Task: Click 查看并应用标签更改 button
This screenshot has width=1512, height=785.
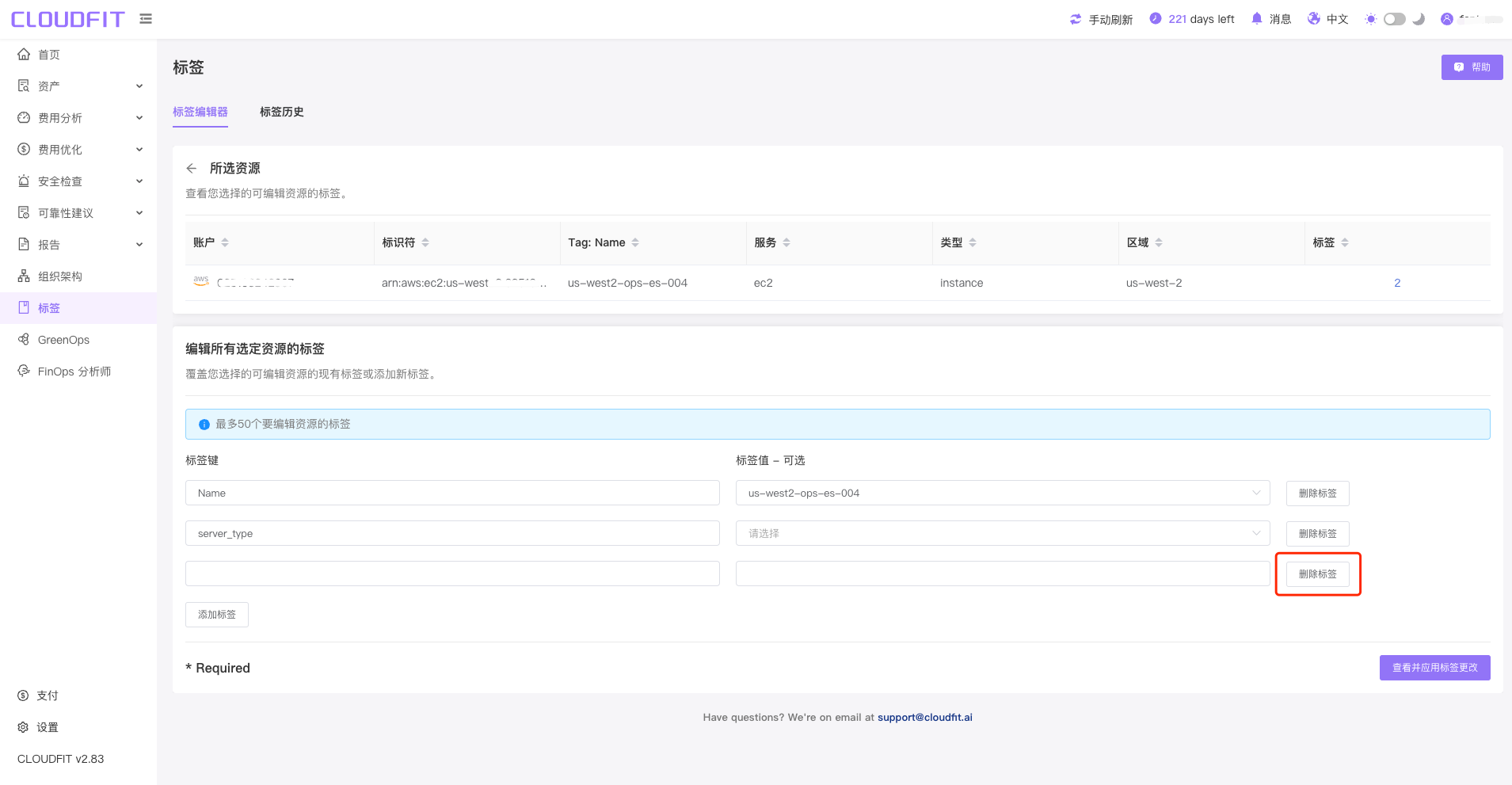Action: (1434, 668)
